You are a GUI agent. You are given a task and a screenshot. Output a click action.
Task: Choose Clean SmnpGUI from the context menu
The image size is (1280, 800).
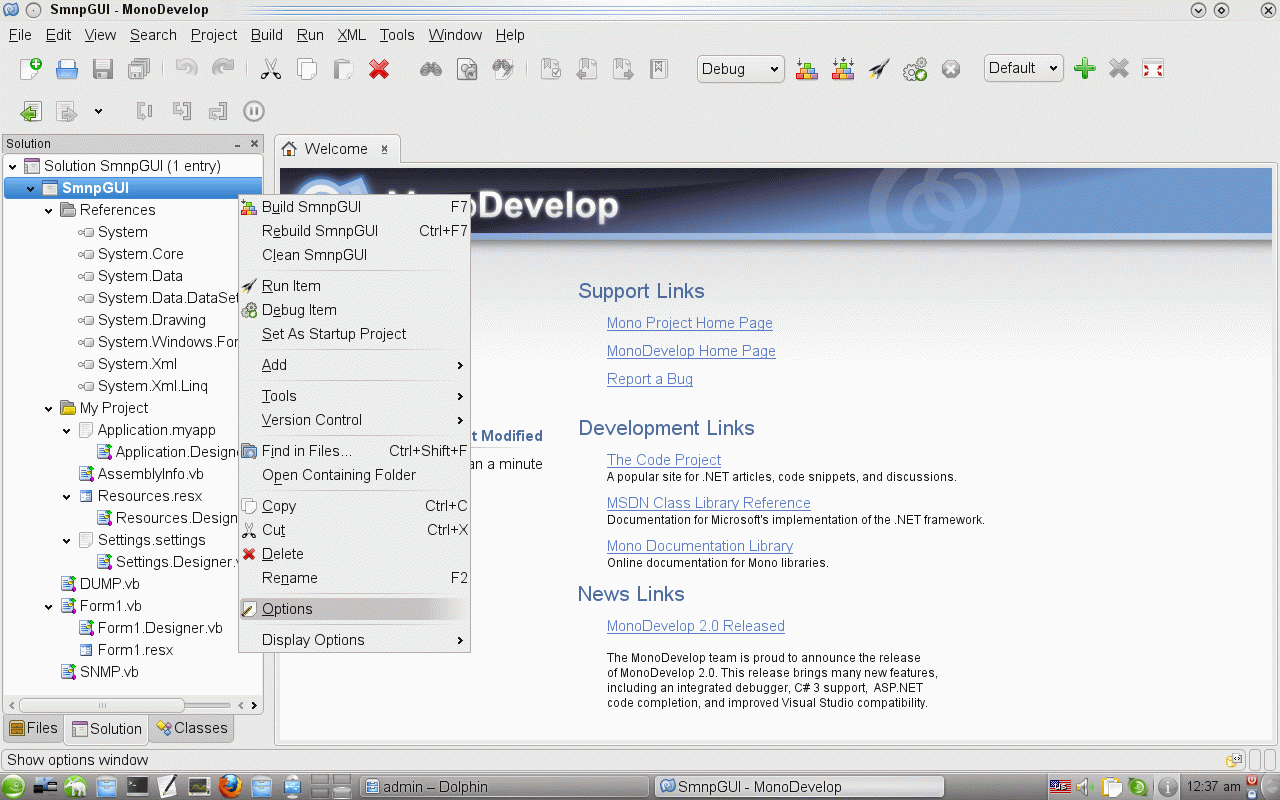(x=354, y=255)
